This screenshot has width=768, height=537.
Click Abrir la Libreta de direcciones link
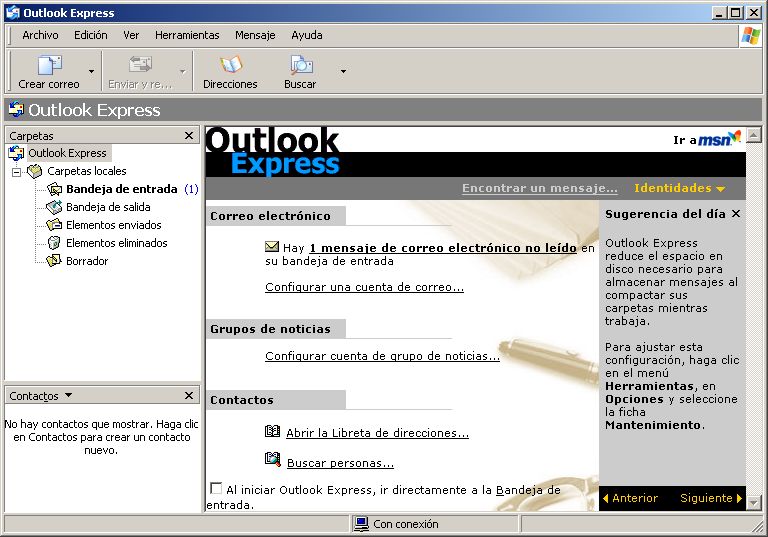(x=377, y=433)
